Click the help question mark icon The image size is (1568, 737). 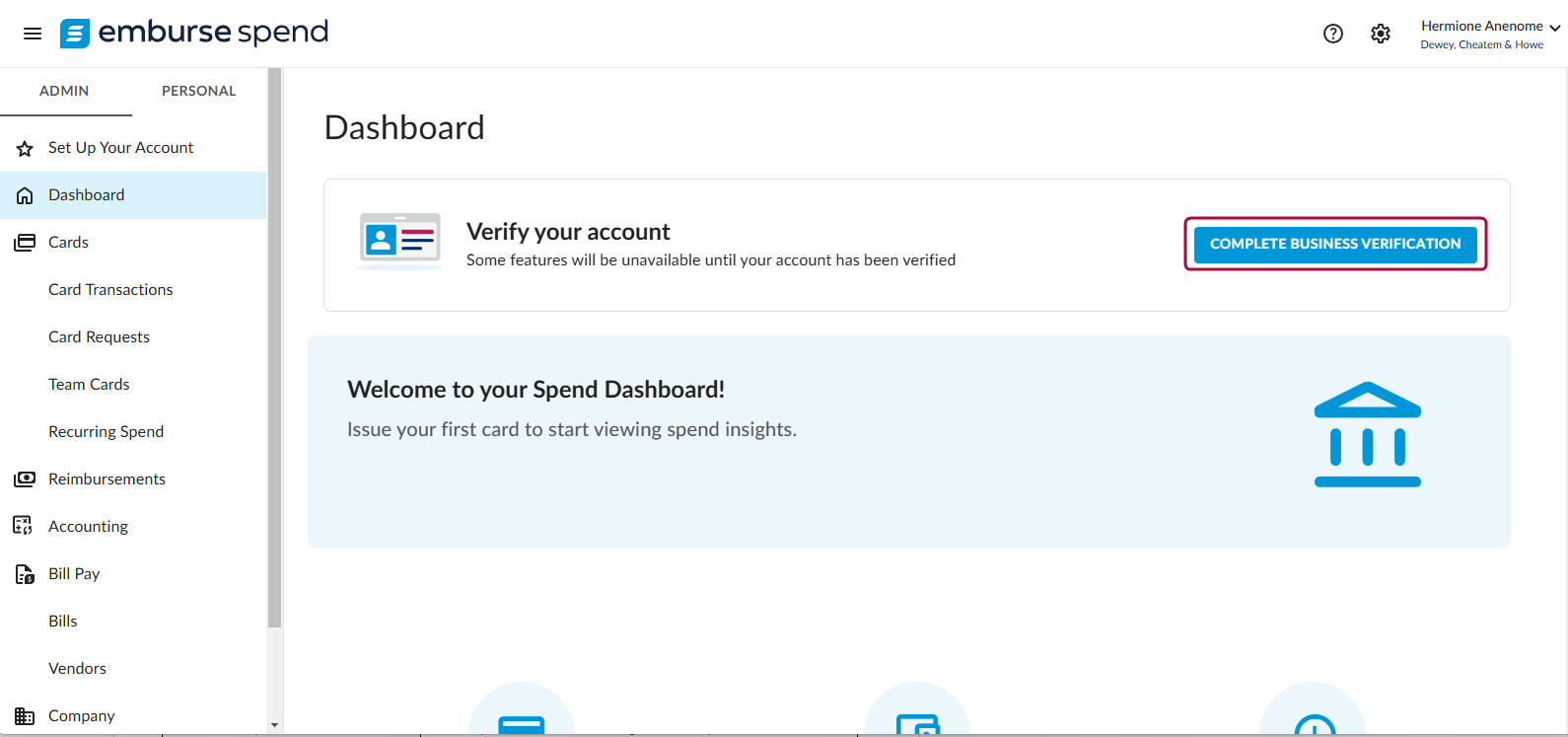pyautogui.click(x=1333, y=34)
